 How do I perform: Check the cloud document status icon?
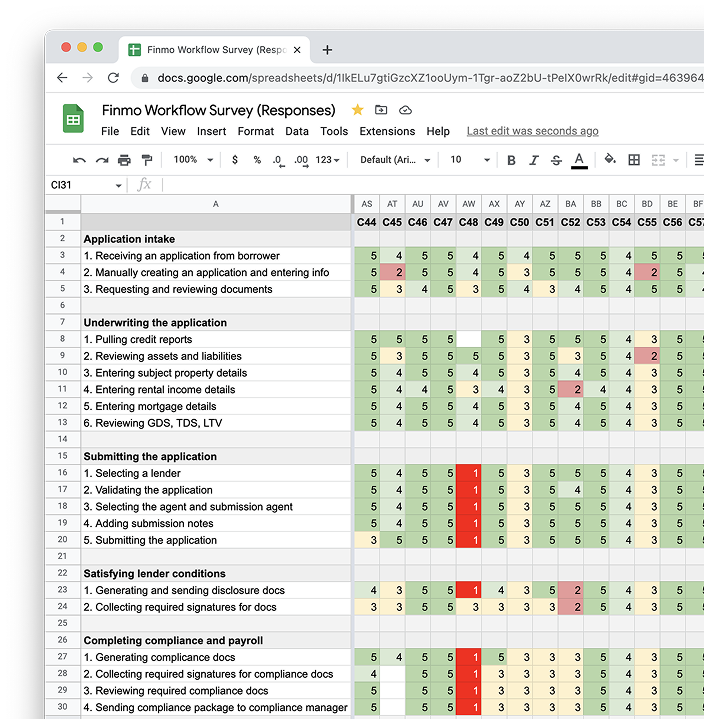[x=405, y=110]
